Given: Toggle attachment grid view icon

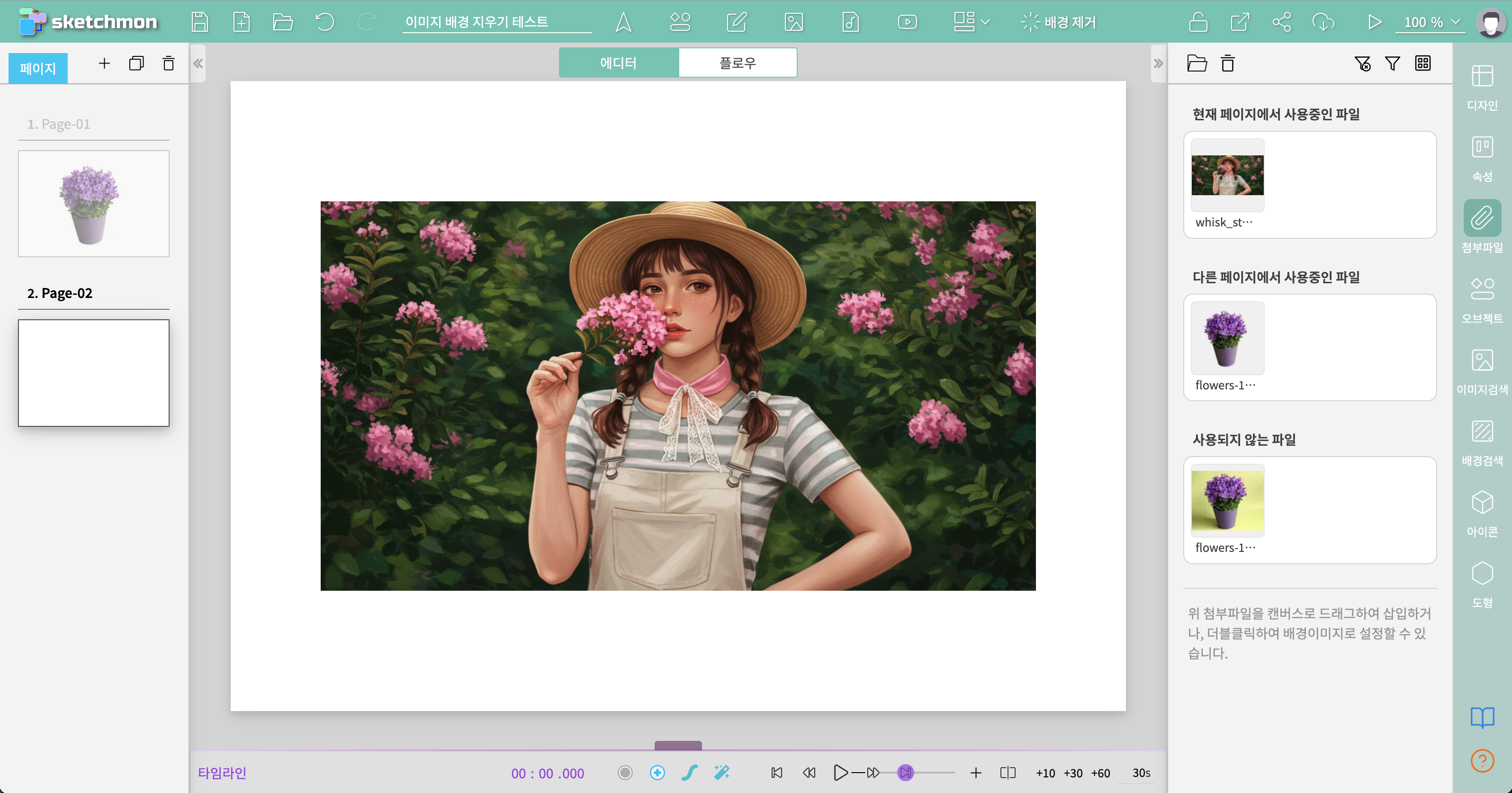Looking at the screenshot, I should pyautogui.click(x=1422, y=63).
